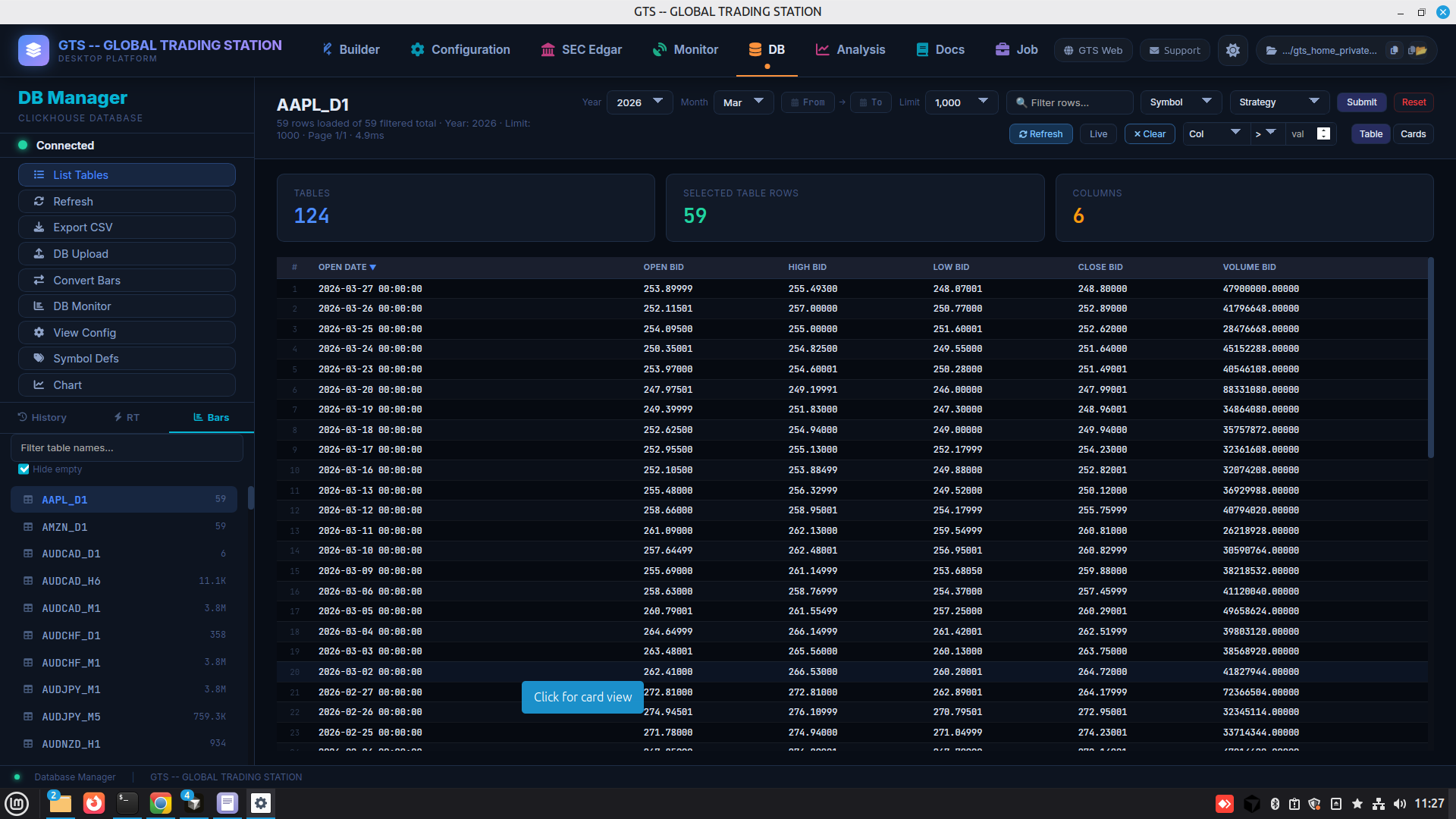The image size is (1456, 819).
Task: Click the Clear filter button
Action: [x=1150, y=134]
